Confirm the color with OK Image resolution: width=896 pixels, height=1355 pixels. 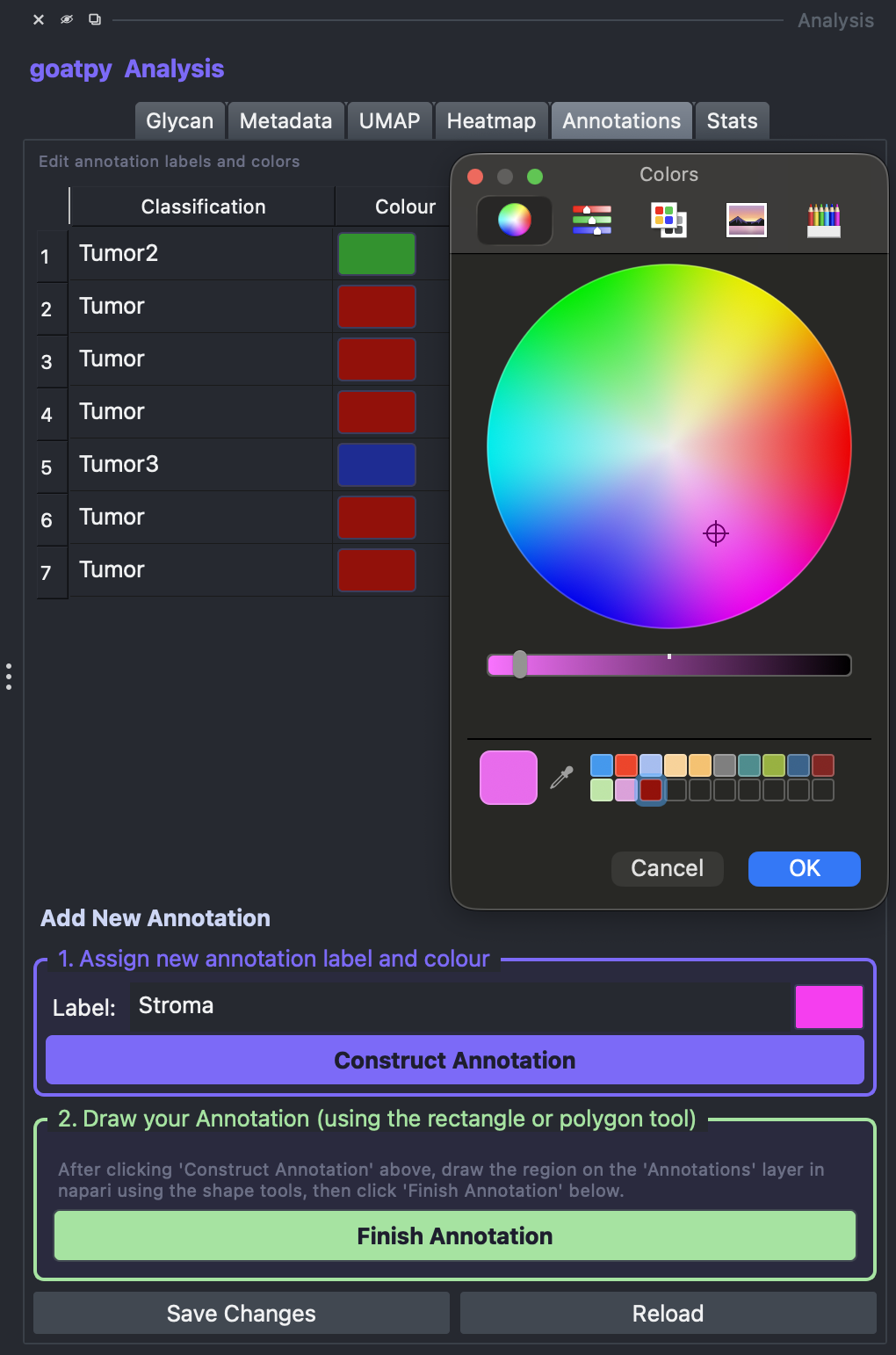click(x=804, y=868)
